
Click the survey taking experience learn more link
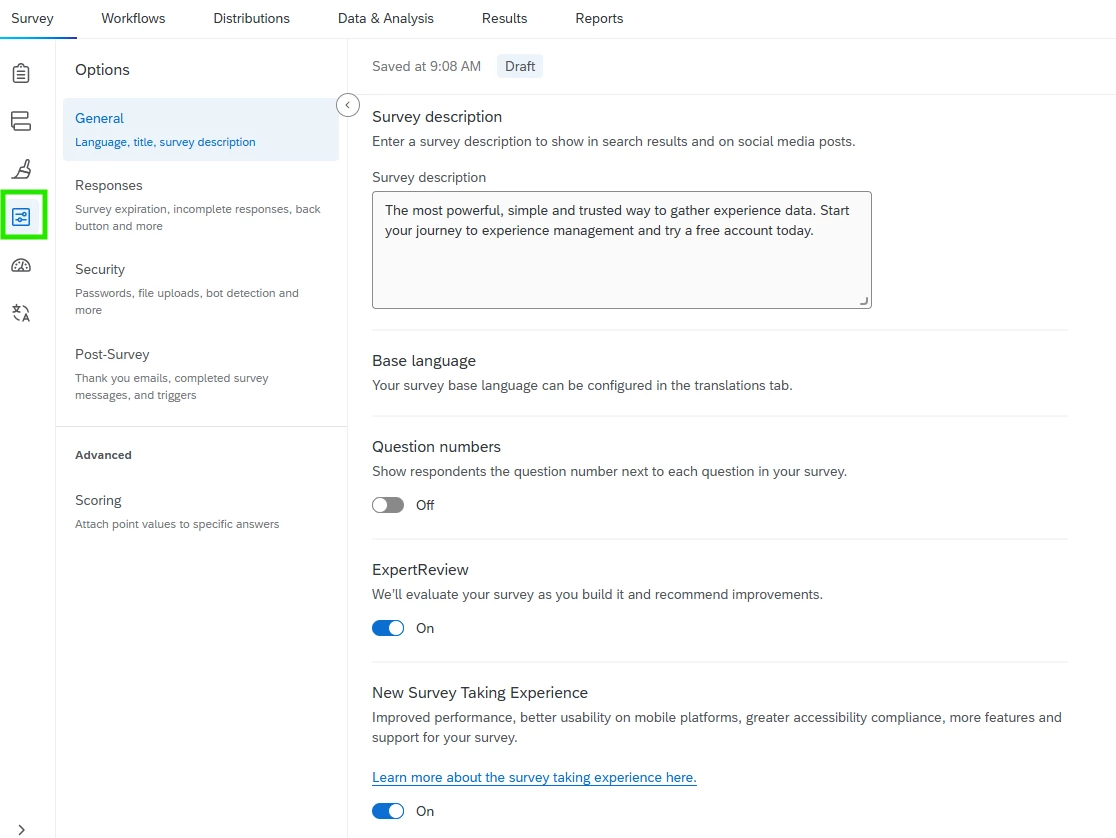click(x=534, y=777)
